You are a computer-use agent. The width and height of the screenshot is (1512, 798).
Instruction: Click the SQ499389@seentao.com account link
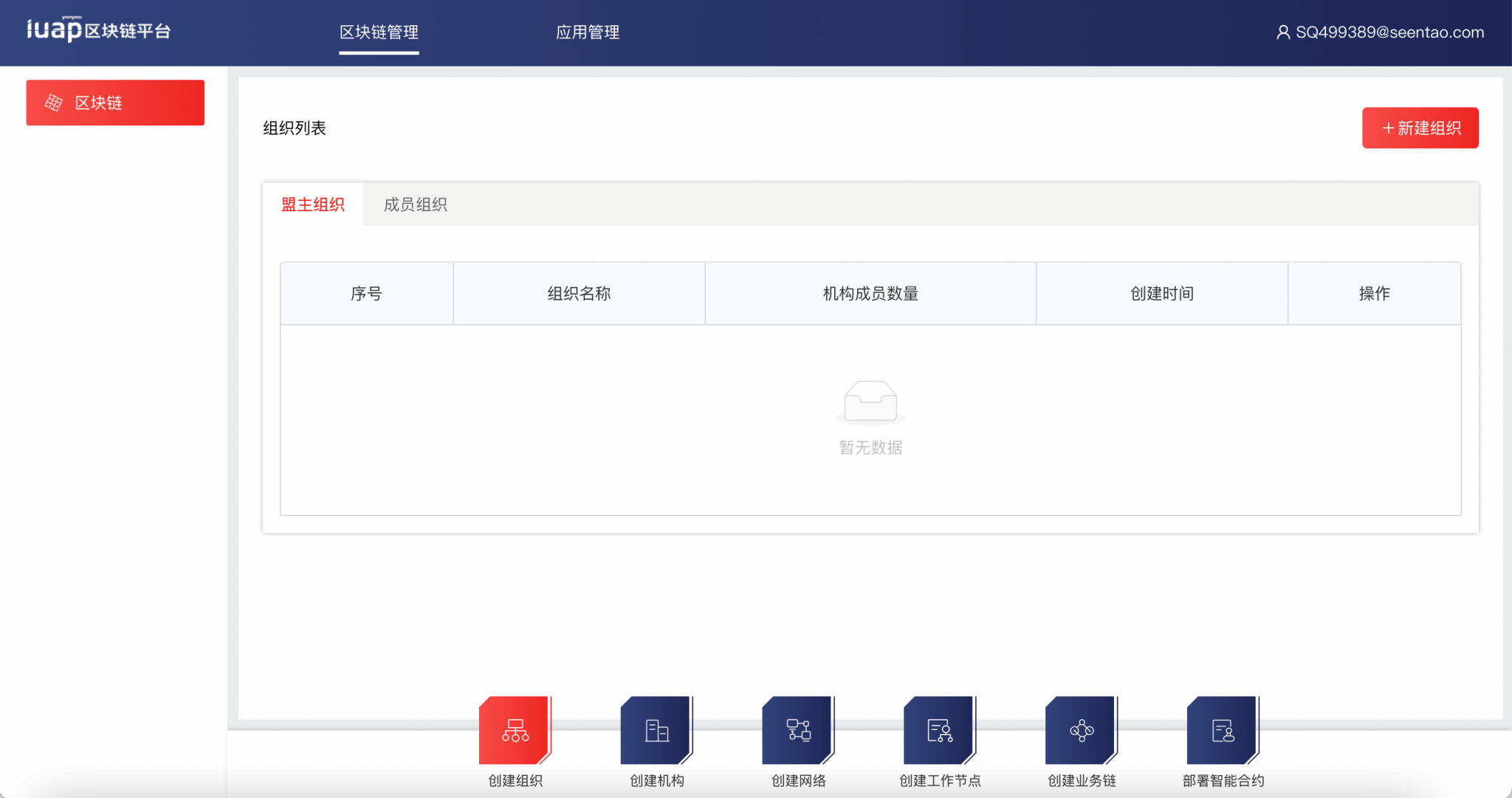[x=1389, y=32]
